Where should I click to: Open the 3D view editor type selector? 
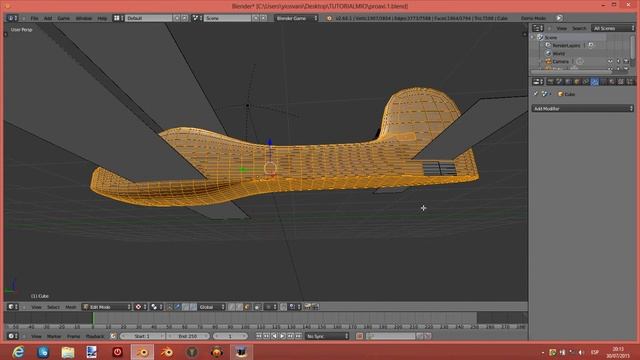pyautogui.click(x=13, y=307)
